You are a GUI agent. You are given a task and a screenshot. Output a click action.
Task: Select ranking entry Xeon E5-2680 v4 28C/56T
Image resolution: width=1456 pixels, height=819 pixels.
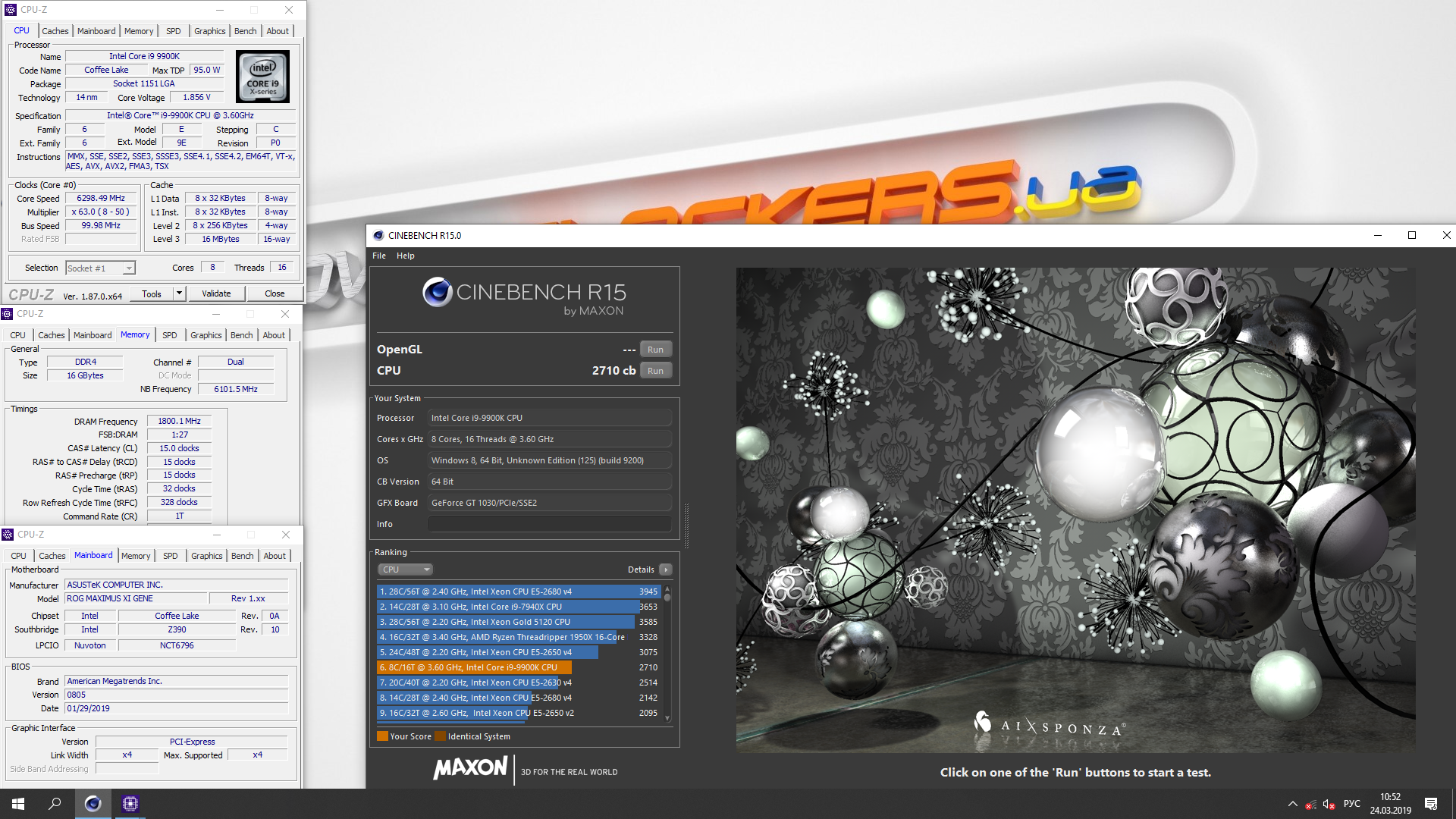(x=519, y=591)
